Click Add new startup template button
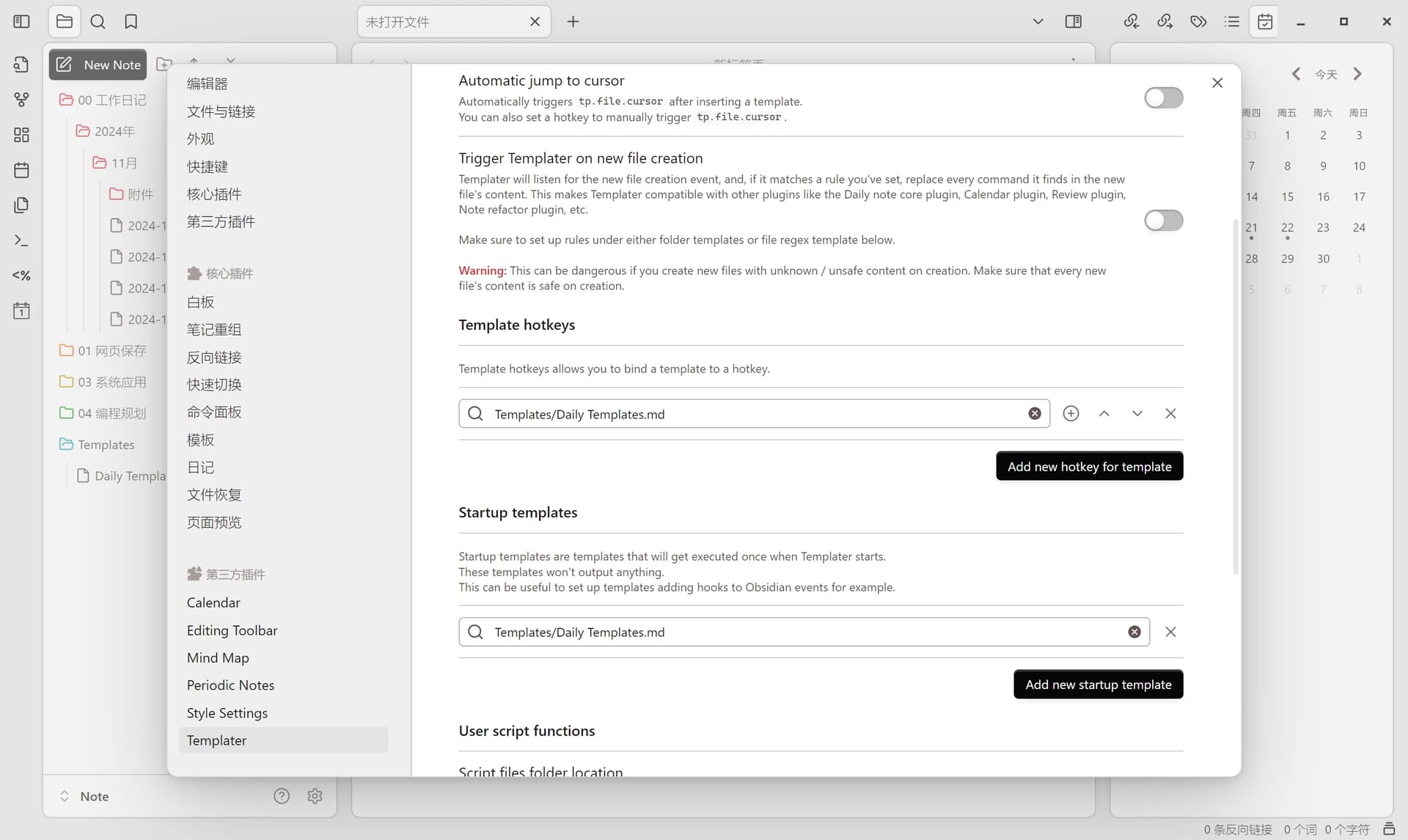This screenshot has height=840, width=1408. point(1098,685)
